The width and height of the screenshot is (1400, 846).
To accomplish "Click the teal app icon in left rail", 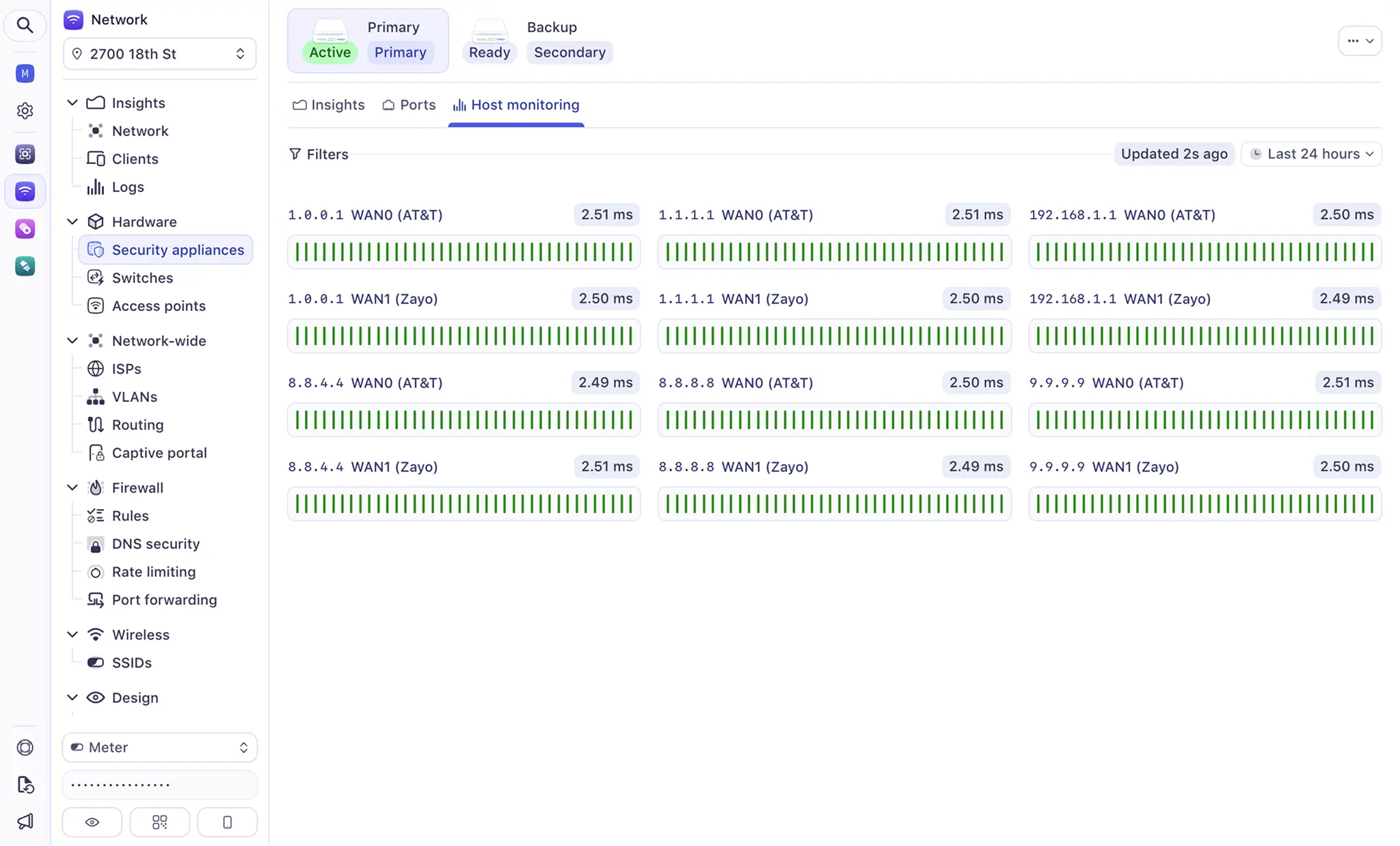I will click(25, 266).
